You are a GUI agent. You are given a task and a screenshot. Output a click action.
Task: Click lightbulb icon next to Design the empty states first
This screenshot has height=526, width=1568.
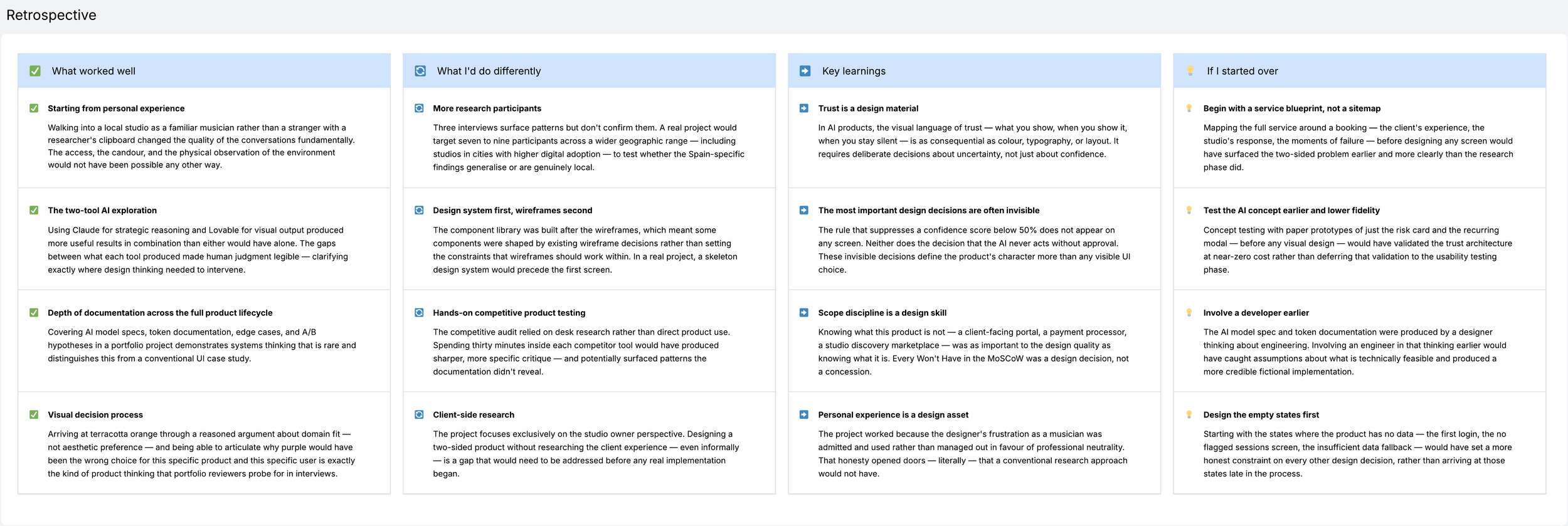tap(1189, 414)
